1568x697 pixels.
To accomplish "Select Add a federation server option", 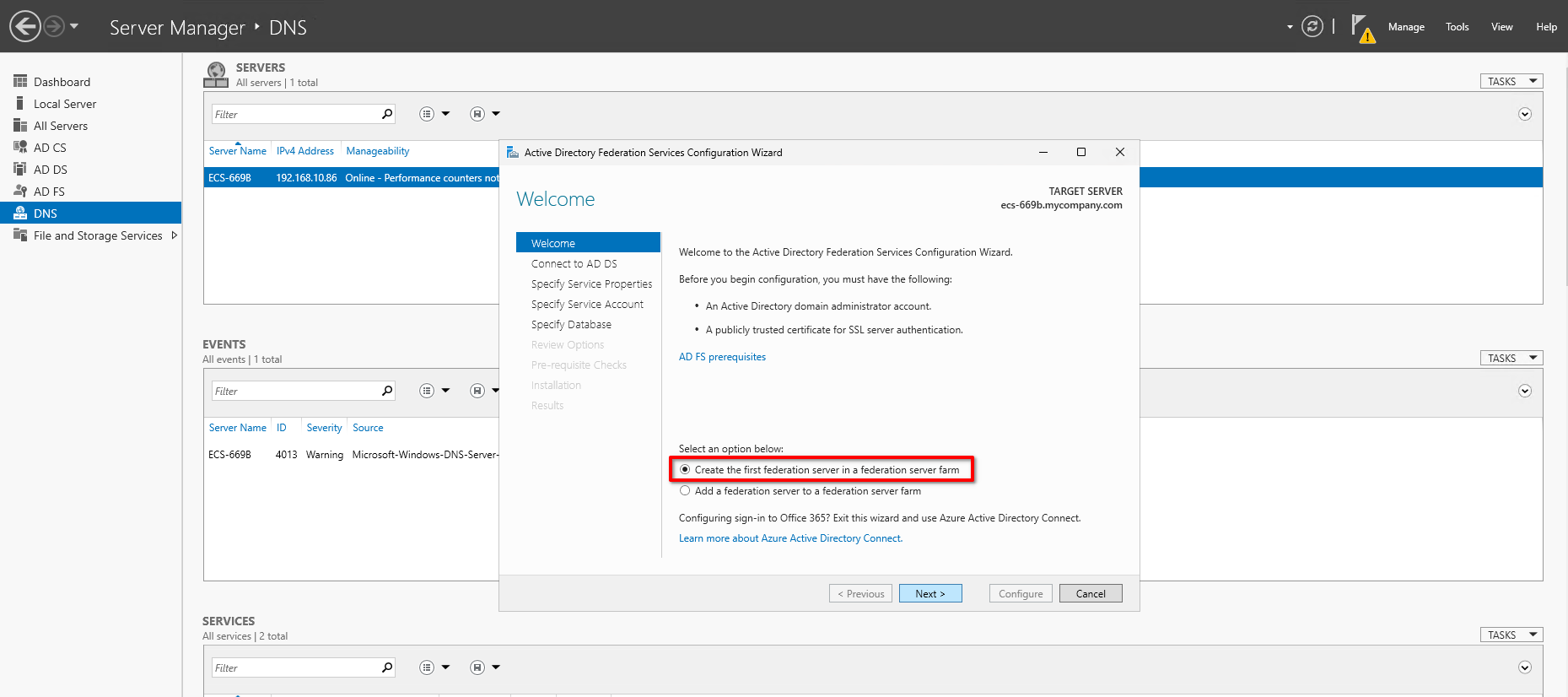I will click(686, 491).
